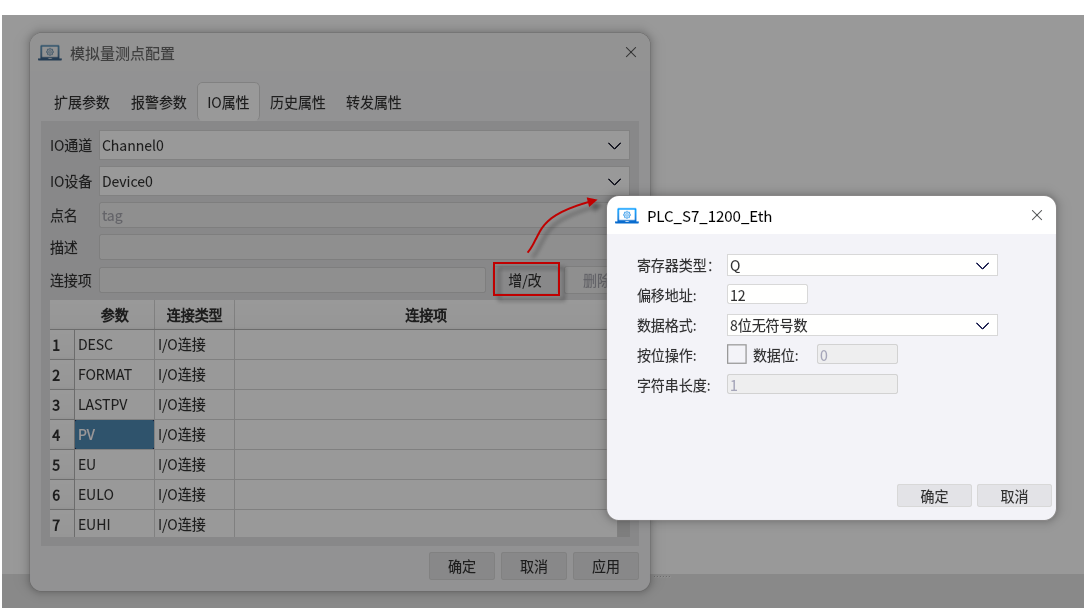Open the 历史属性 tab
This screenshot has height=610, width=1085.
[x=298, y=102]
